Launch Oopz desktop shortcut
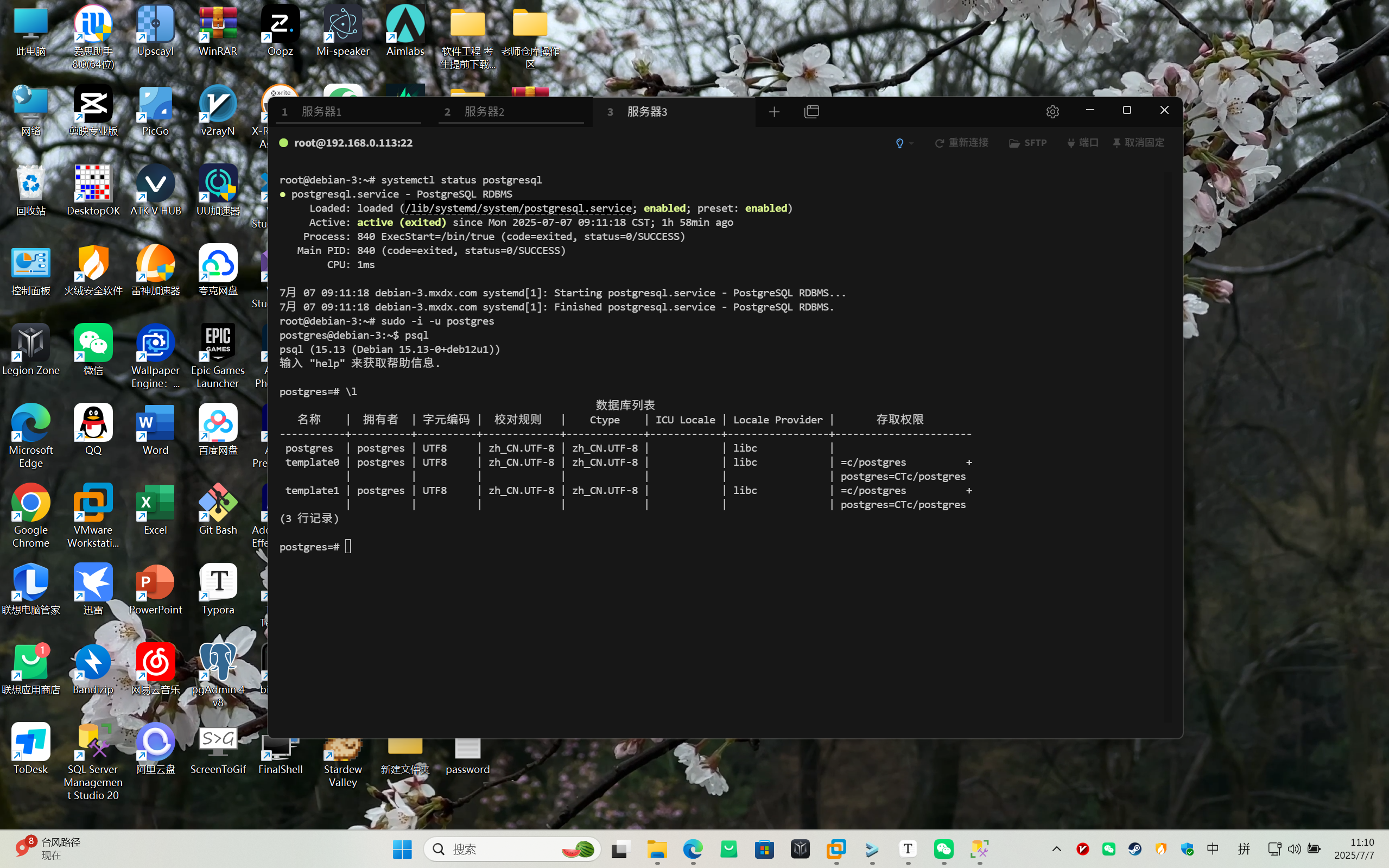The width and height of the screenshot is (1389, 868). point(280,31)
